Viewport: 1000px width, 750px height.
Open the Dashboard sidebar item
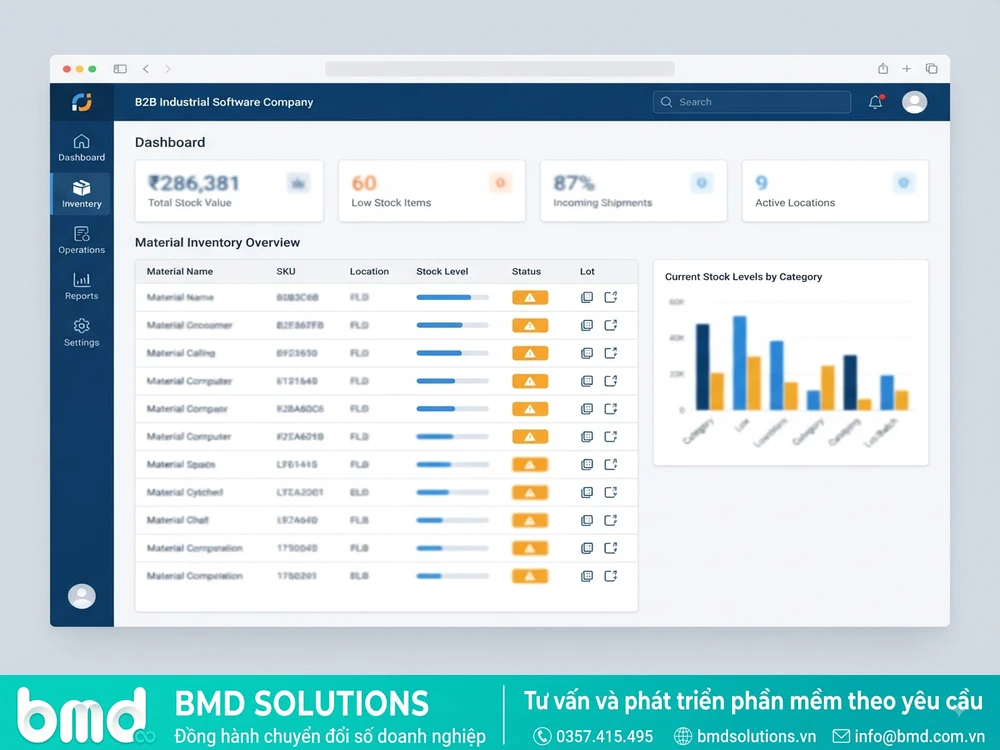tap(82, 148)
